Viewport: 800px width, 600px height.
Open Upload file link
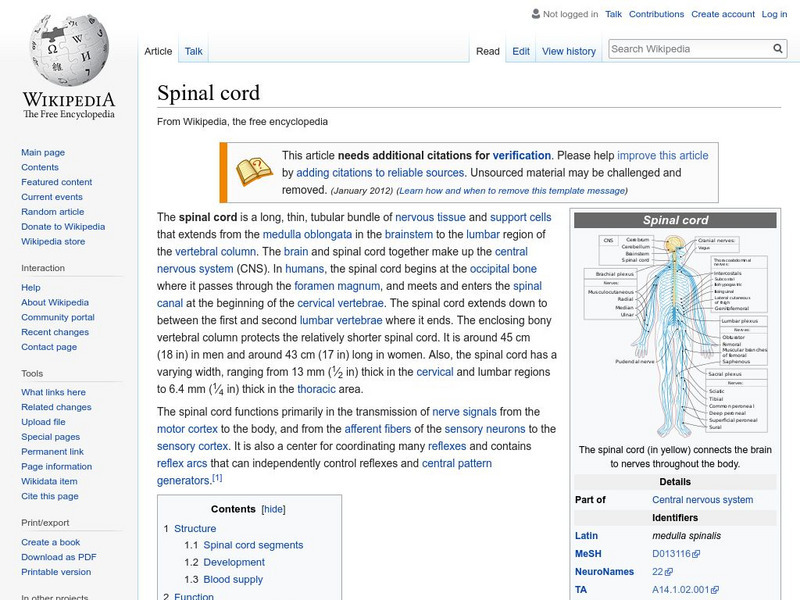pyautogui.click(x=43, y=421)
